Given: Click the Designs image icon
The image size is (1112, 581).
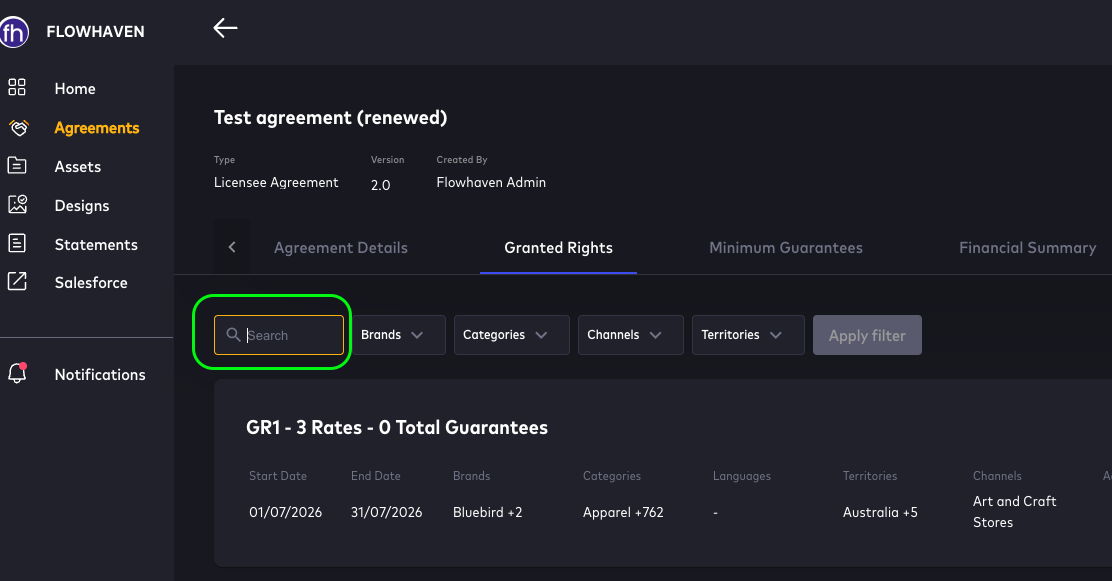Looking at the screenshot, I should click(x=18, y=205).
